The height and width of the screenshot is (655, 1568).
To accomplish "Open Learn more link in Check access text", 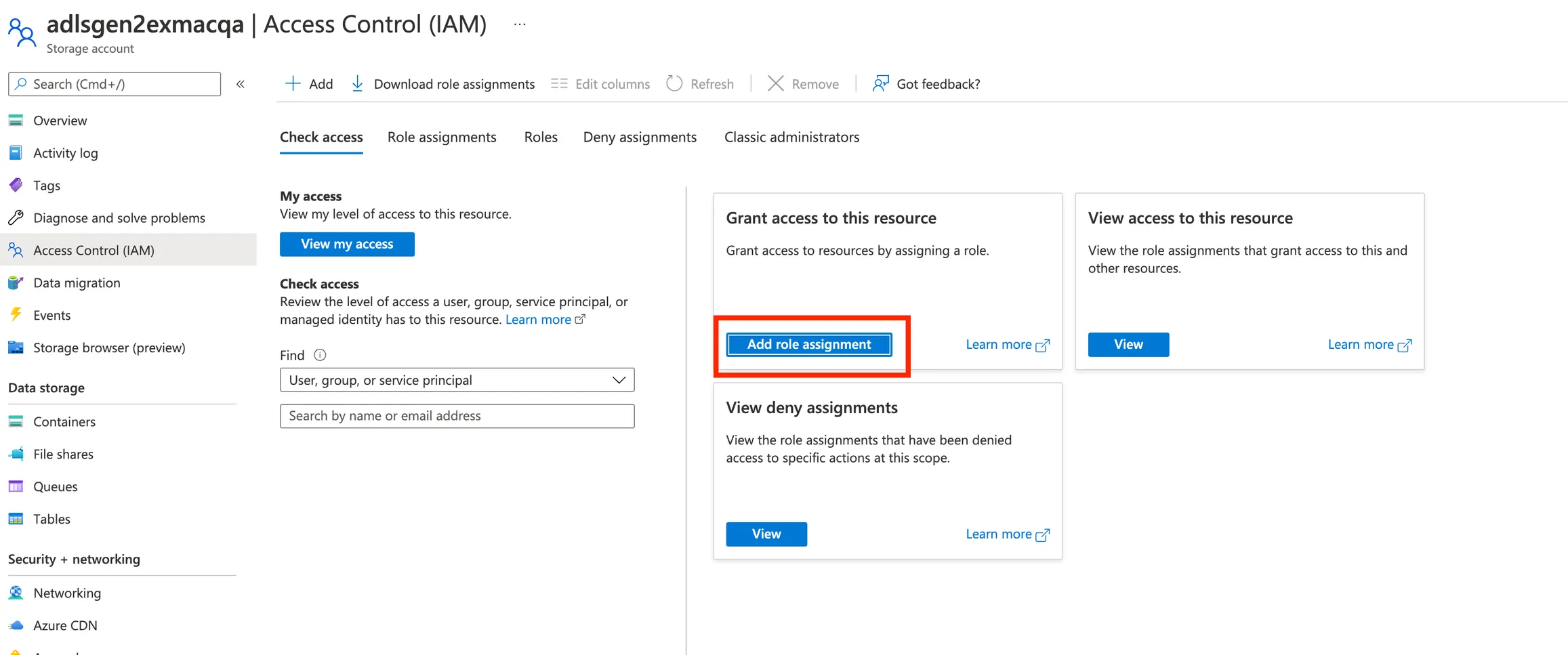I will [539, 320].
